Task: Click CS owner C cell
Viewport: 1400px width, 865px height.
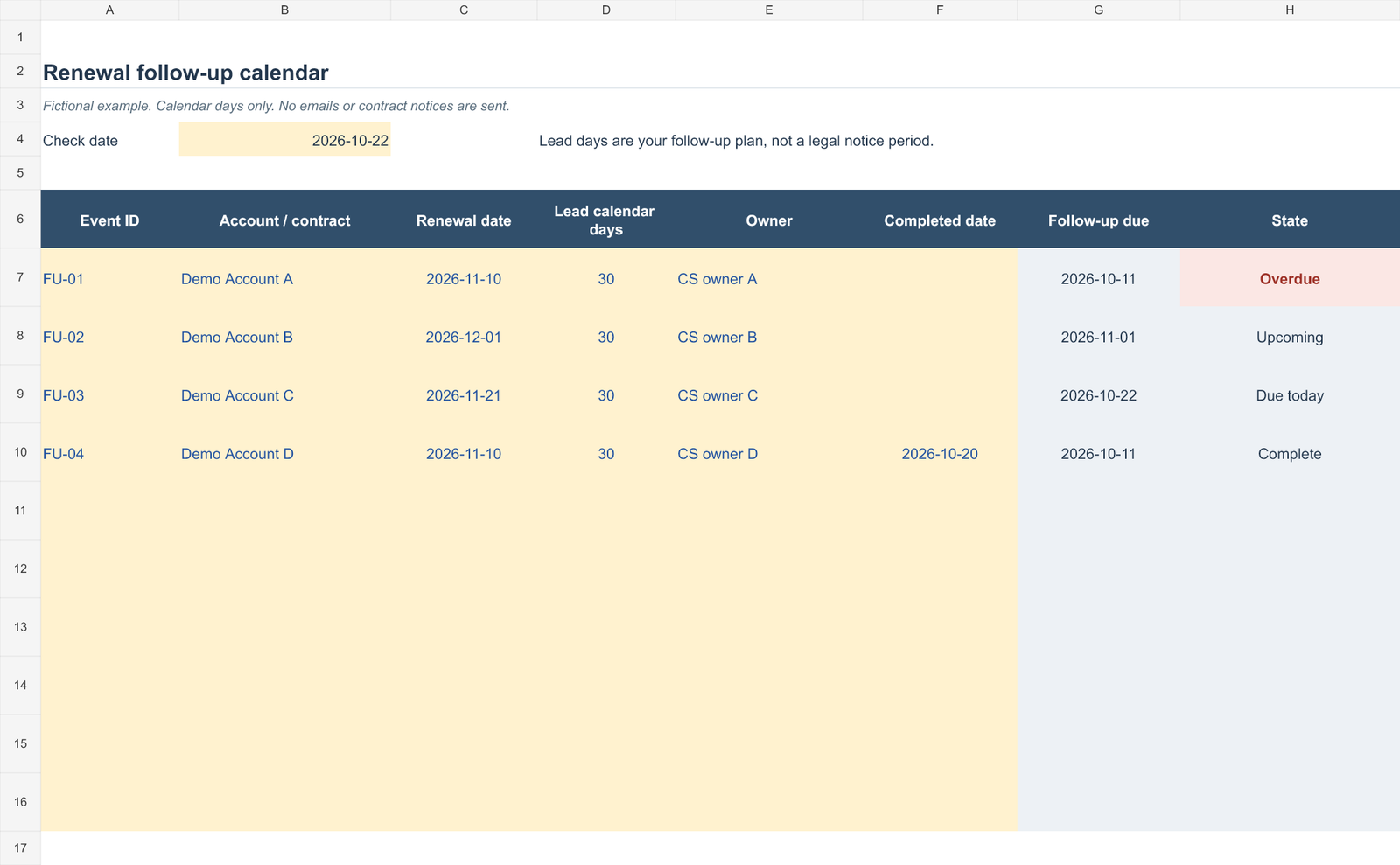Action: [x=768, y=395]
